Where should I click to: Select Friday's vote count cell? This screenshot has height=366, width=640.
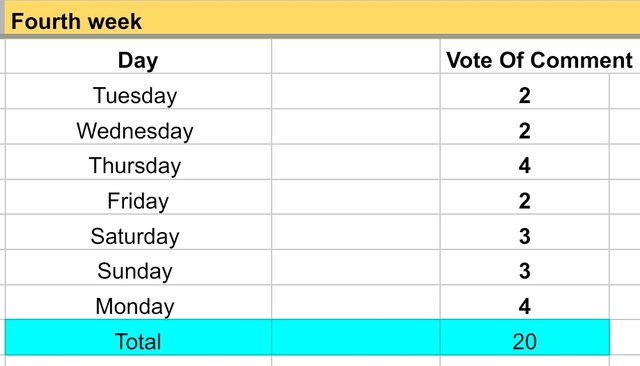click(525, 197)
